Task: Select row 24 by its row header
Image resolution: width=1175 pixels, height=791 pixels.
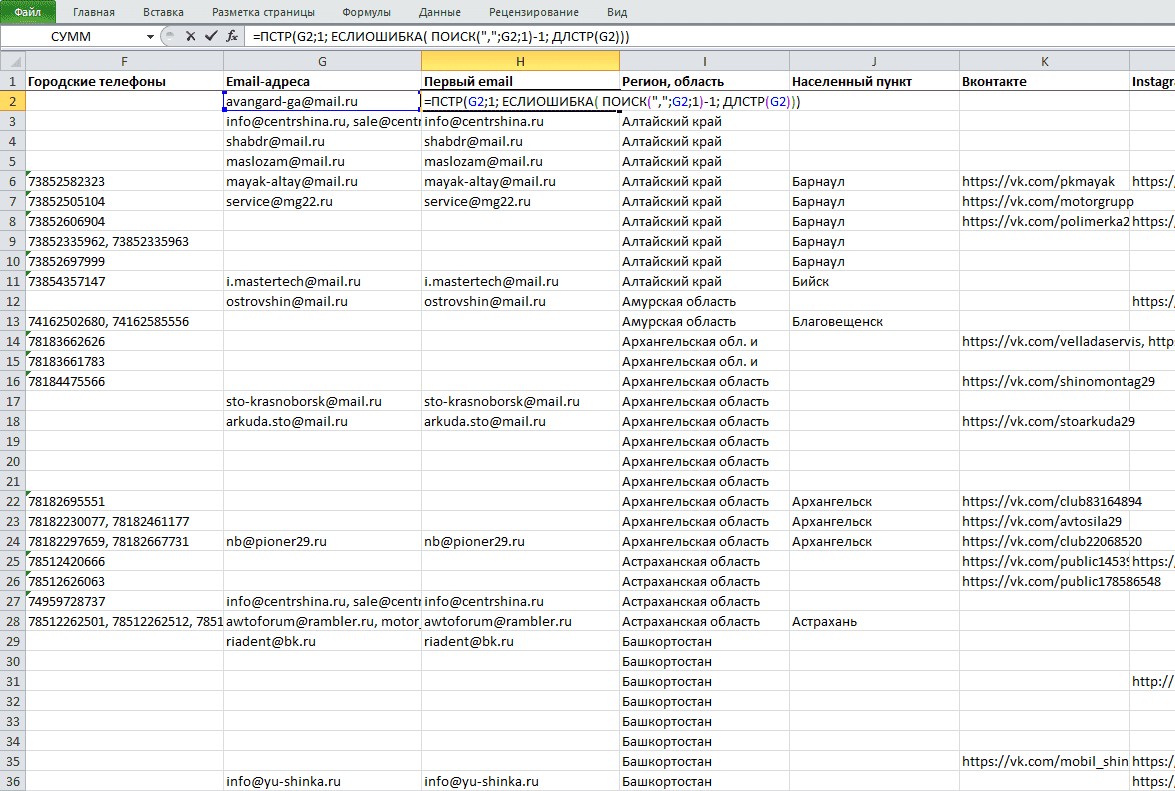Action: pyautogui.click(x=13, y=541)
